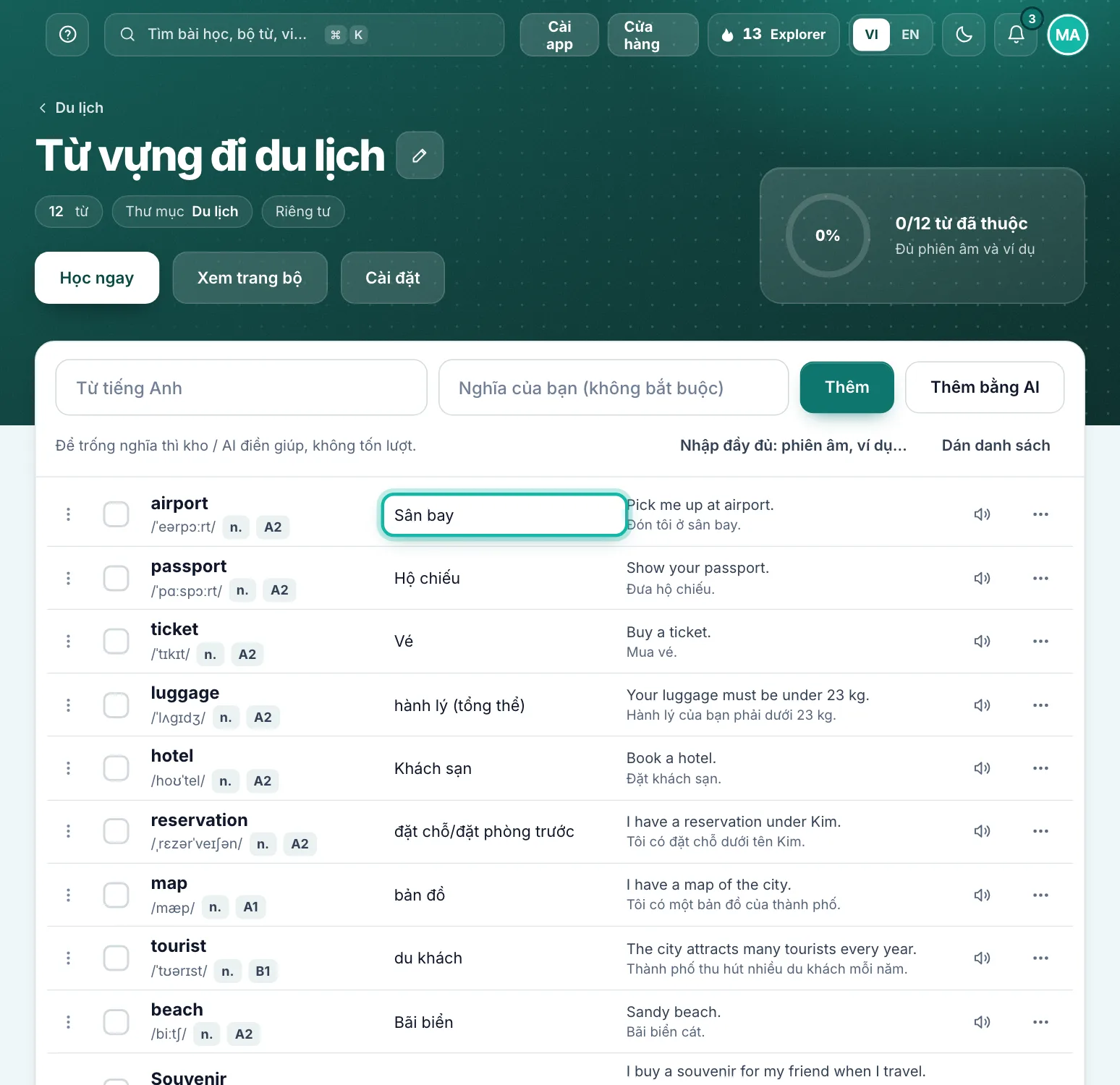1120x1085 pixels.
Task: Open MA user avatar menu
Action: 1067,35
